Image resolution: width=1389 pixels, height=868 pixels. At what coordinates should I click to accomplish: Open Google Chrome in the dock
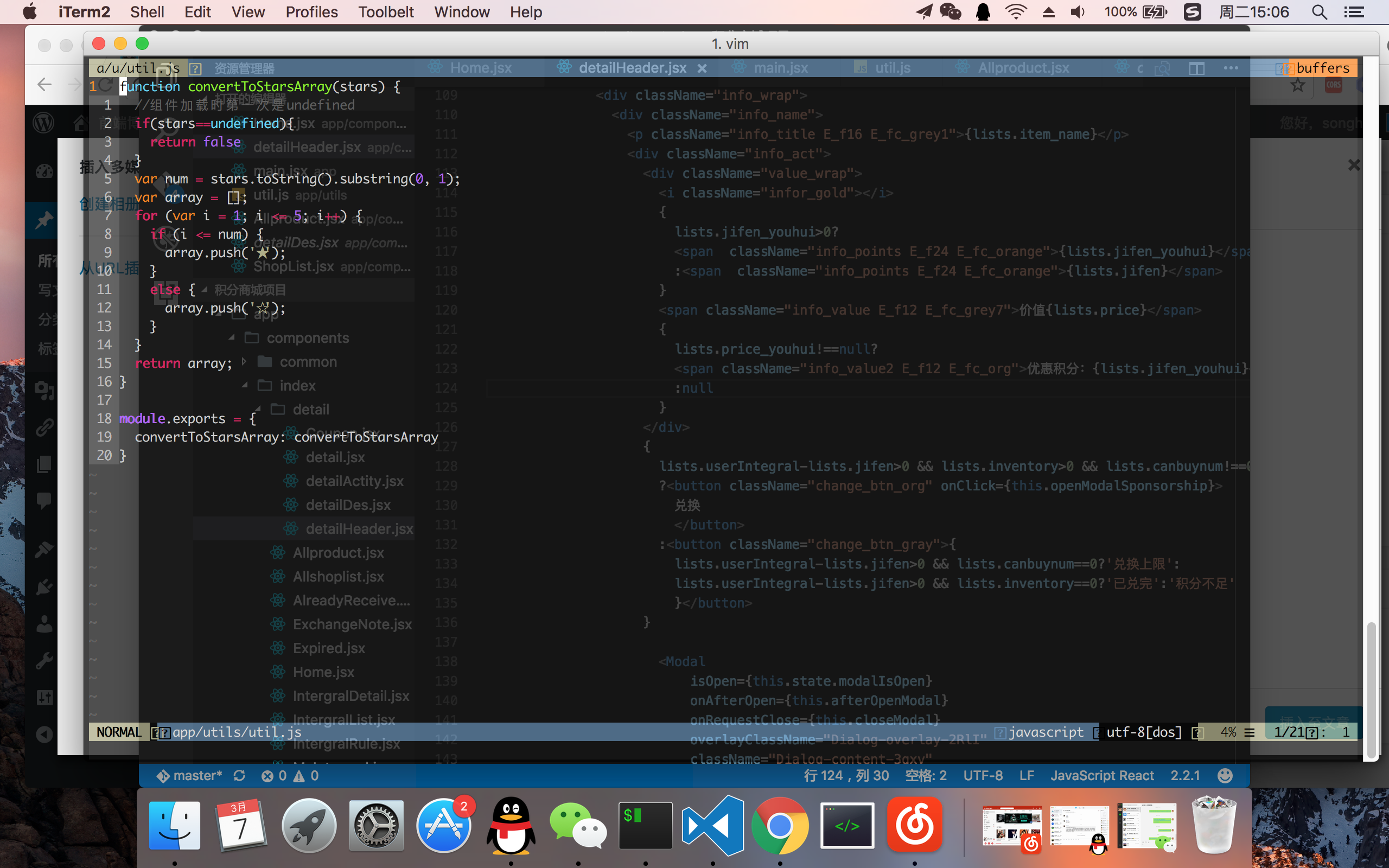pos(780,826)
